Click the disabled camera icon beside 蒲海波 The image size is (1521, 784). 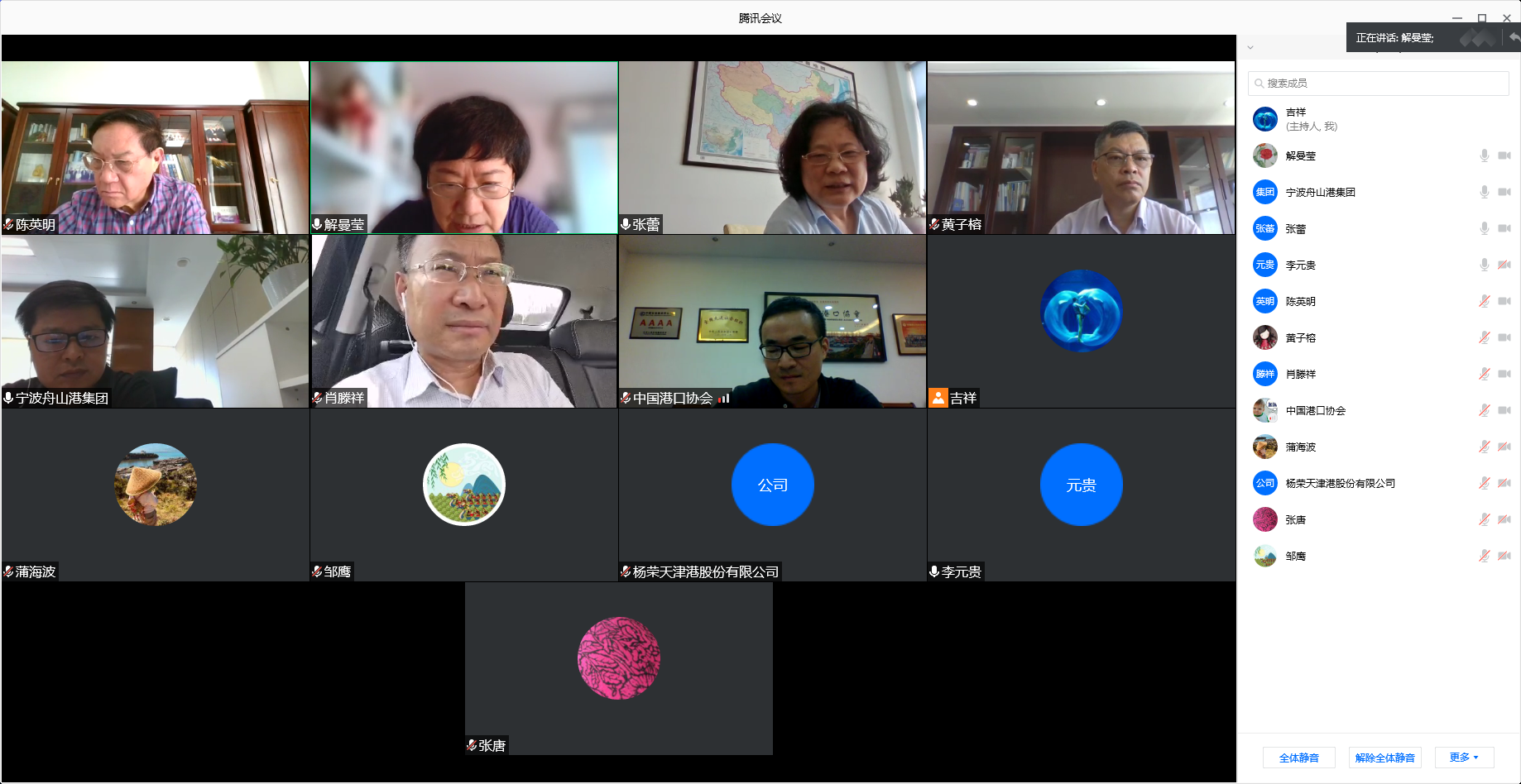(x=1504, y=447)
